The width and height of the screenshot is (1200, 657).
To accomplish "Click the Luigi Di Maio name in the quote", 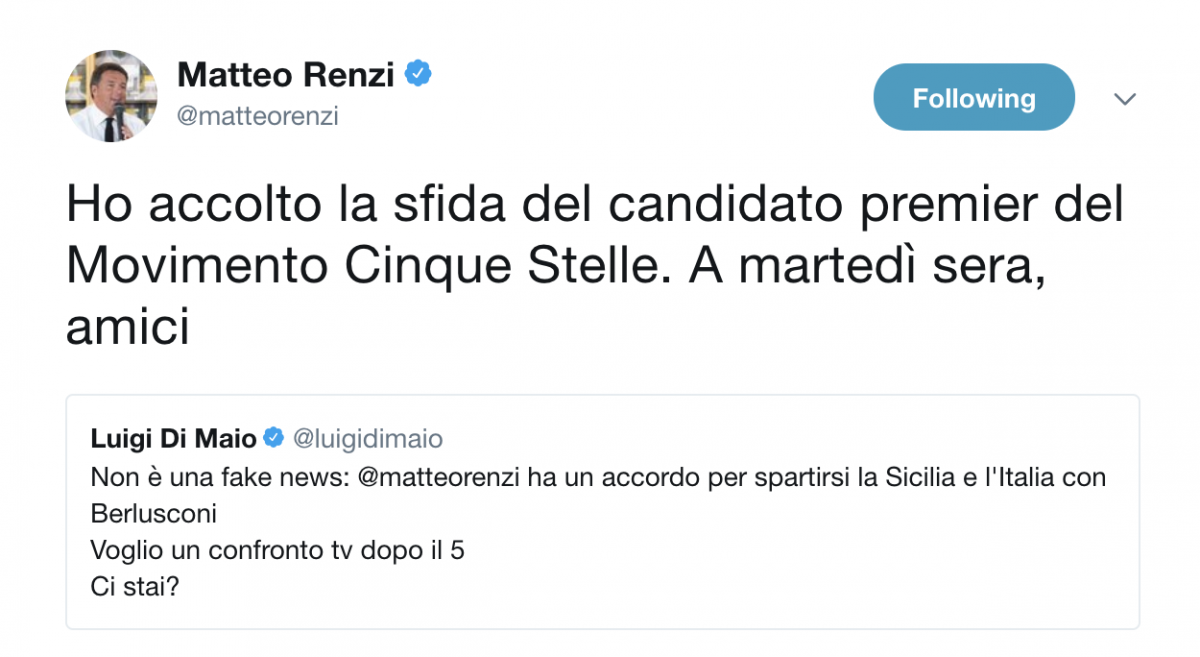I will 174,438.
